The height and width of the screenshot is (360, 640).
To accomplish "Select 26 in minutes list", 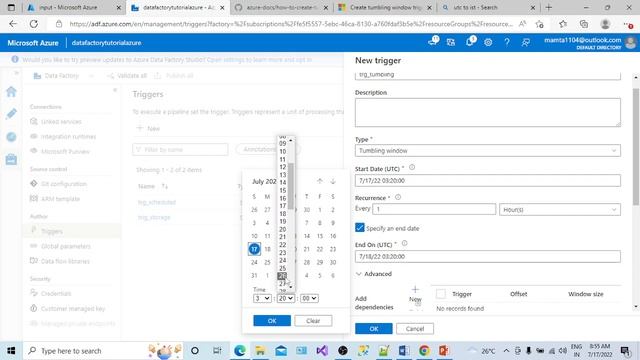I will [x=282, y=276].
